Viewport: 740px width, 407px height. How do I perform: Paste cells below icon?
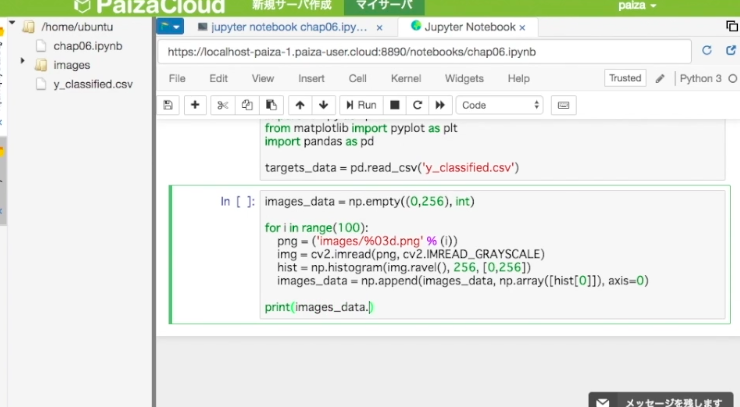(271, 105)
